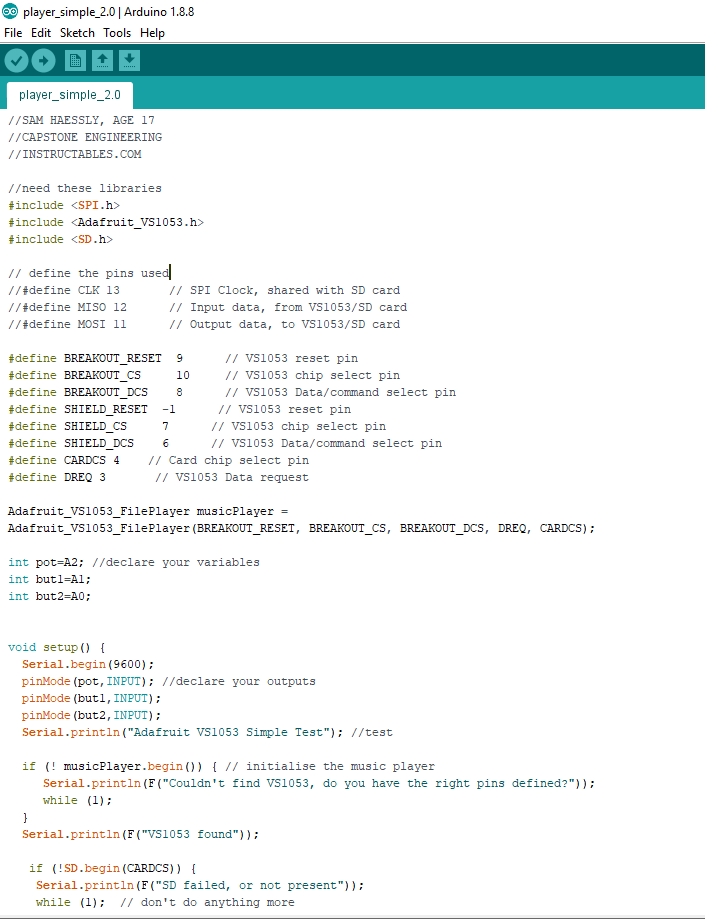Image resolution: width=705 pixels, height=919 pixels.
Task: Create a new sketch with New icon
Action: tap(75, 61)
